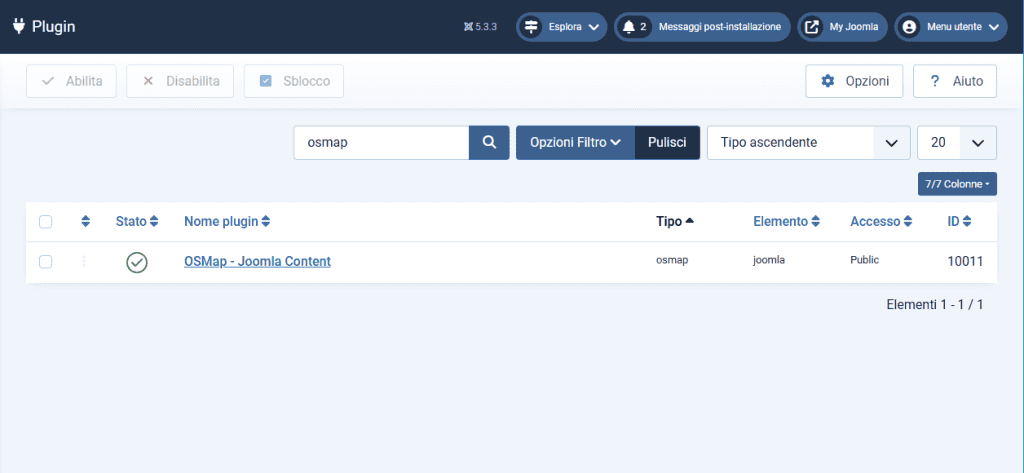Open the Aiuto help button
1024x473 pixels.
pos(955,81)
